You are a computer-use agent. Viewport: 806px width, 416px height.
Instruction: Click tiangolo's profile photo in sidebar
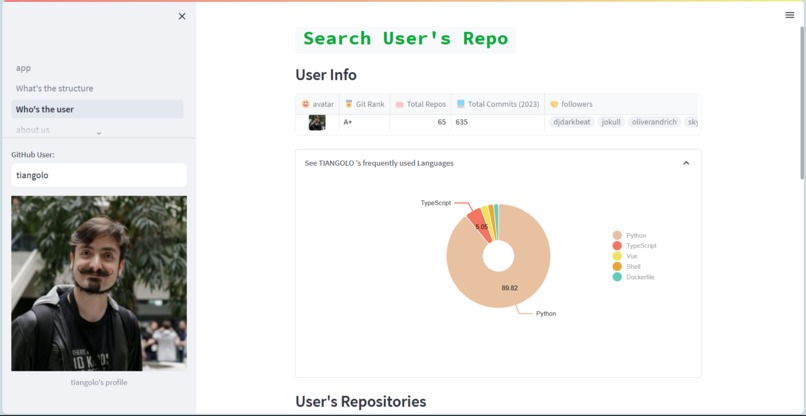(x=99, y=283)
